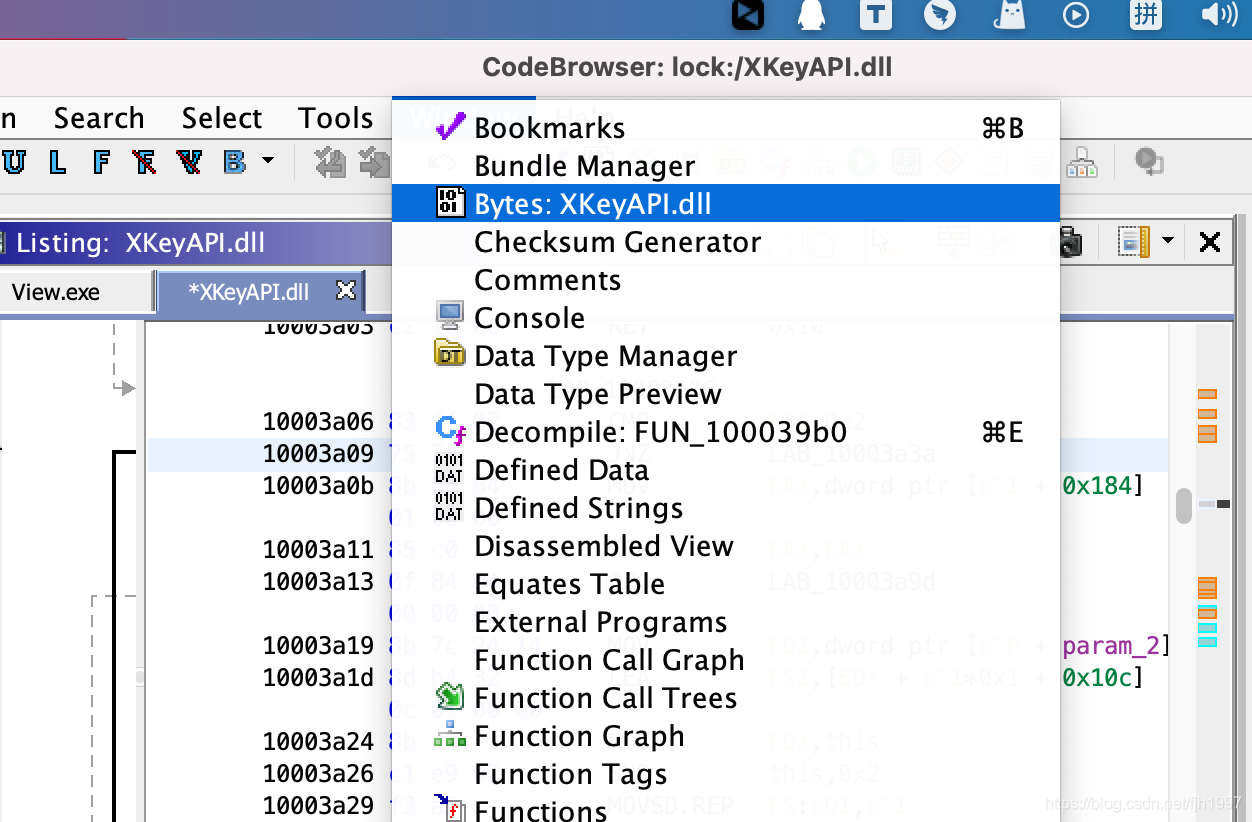
Task: Click the camera snapshot icon in Listing header
Action: point(1071,242)
